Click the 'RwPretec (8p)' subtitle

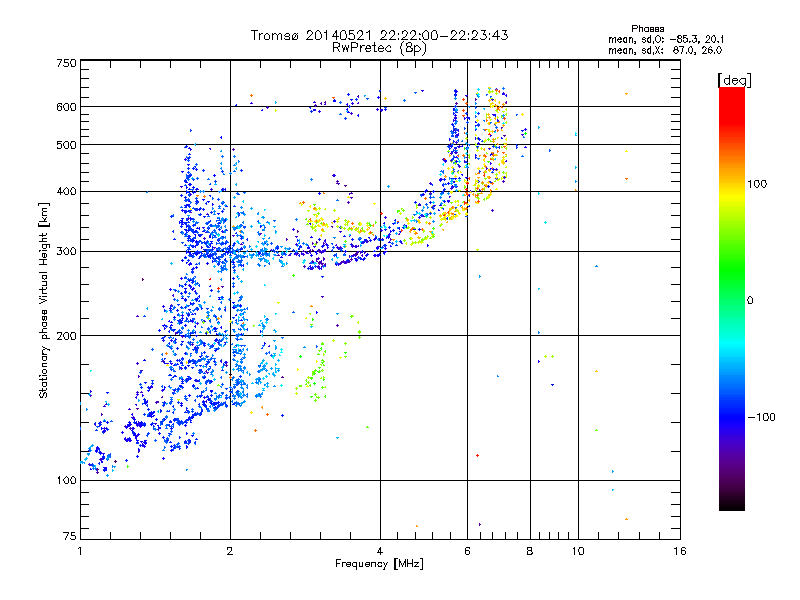pos(379,48)
